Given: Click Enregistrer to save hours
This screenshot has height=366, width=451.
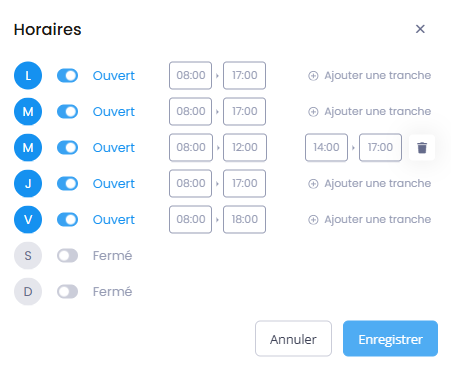Looking at the screenshot, I should click(390, 339).
